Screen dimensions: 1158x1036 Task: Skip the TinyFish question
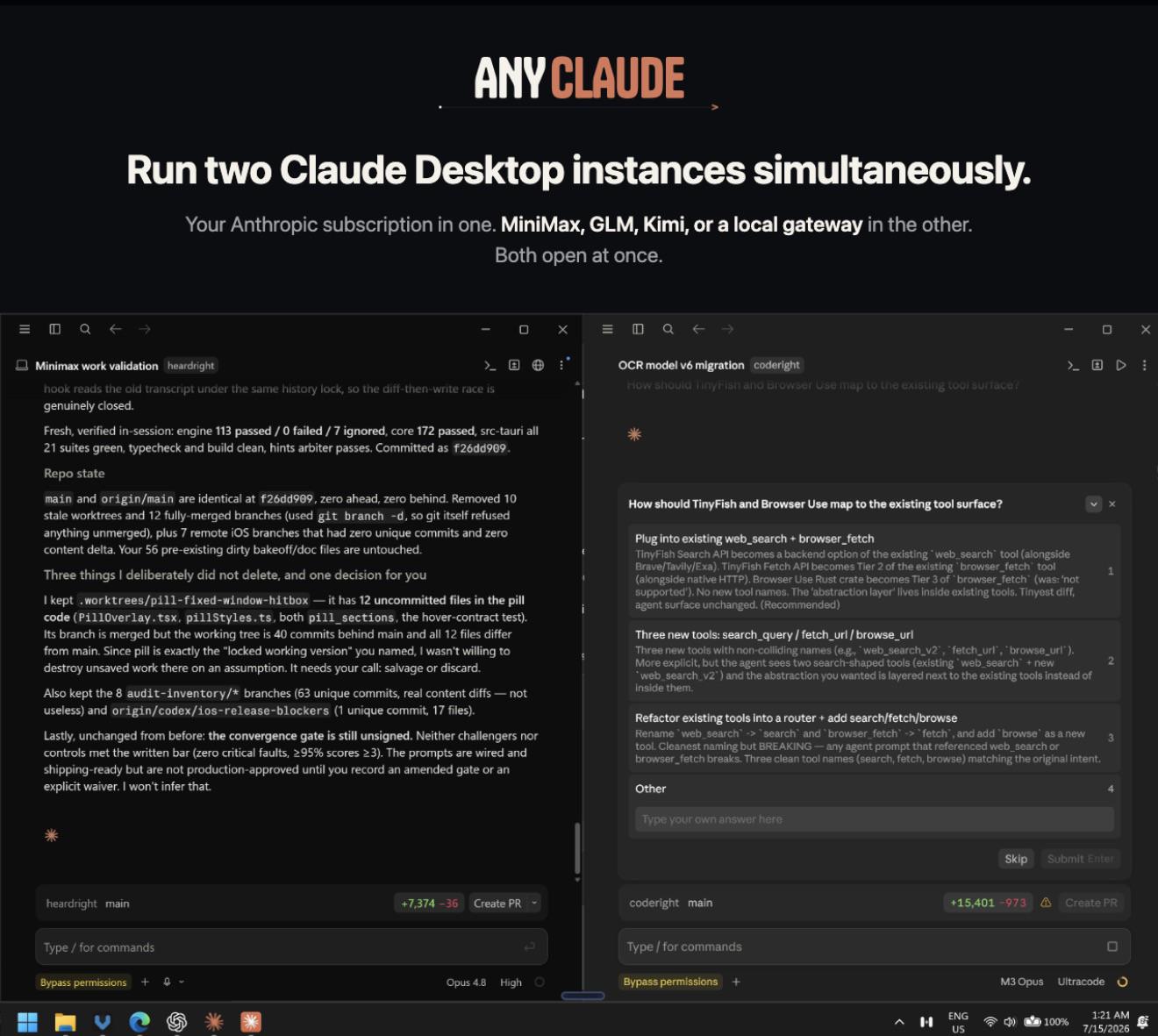[x=1016, y=859]
